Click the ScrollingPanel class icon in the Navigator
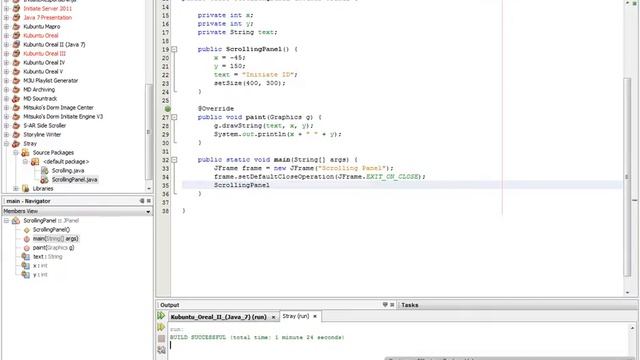The height and width of the screenshot is (360, 640). [16, 221]
